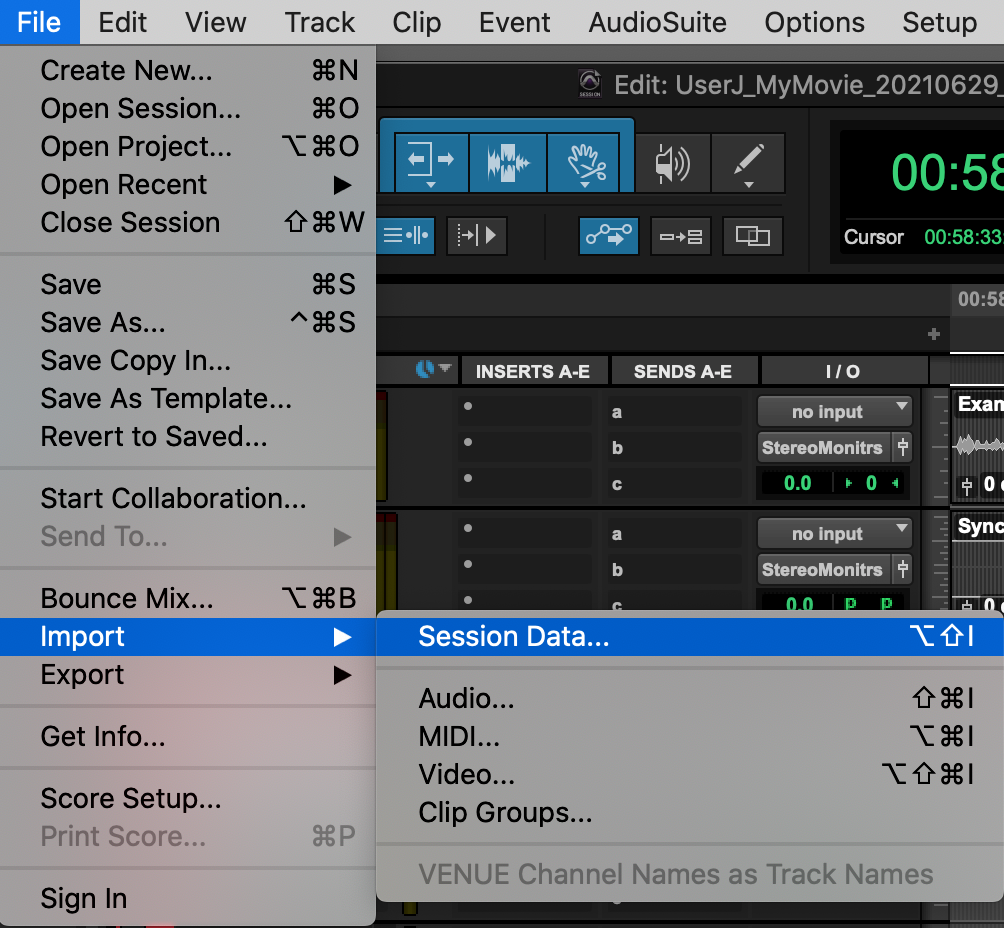This screenshot has height=928, width=1004.
Task: Open Edit window view selector icon
Action: tap(433, 370)
